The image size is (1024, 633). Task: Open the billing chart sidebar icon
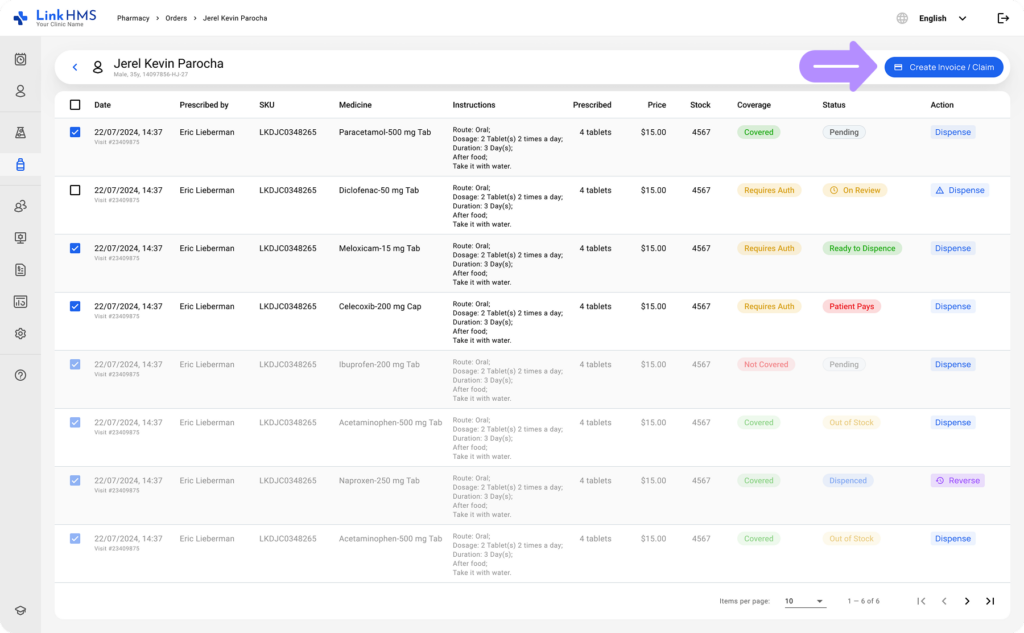(20, 302)
